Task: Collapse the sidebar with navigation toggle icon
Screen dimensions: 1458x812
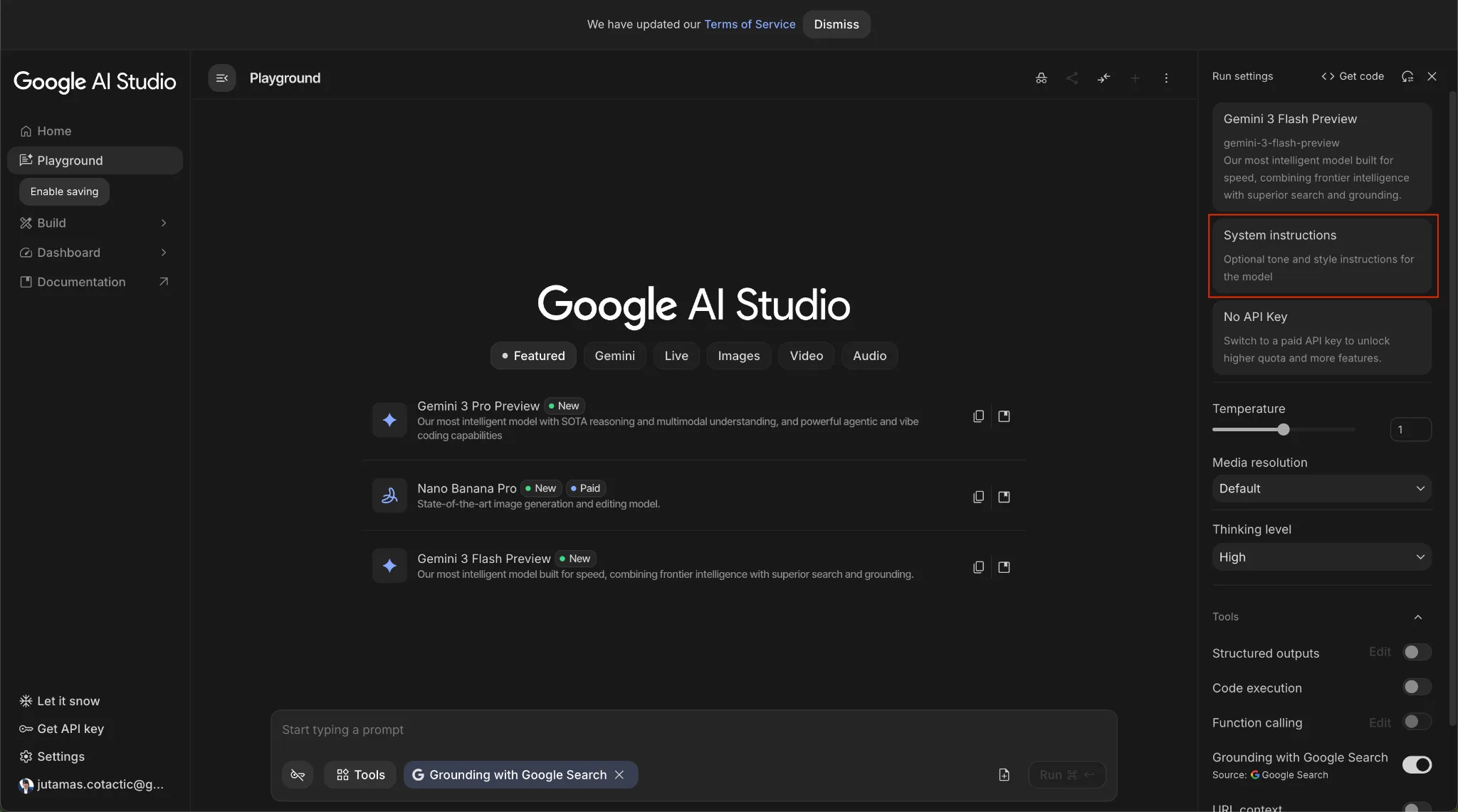Action: point(222,78)
